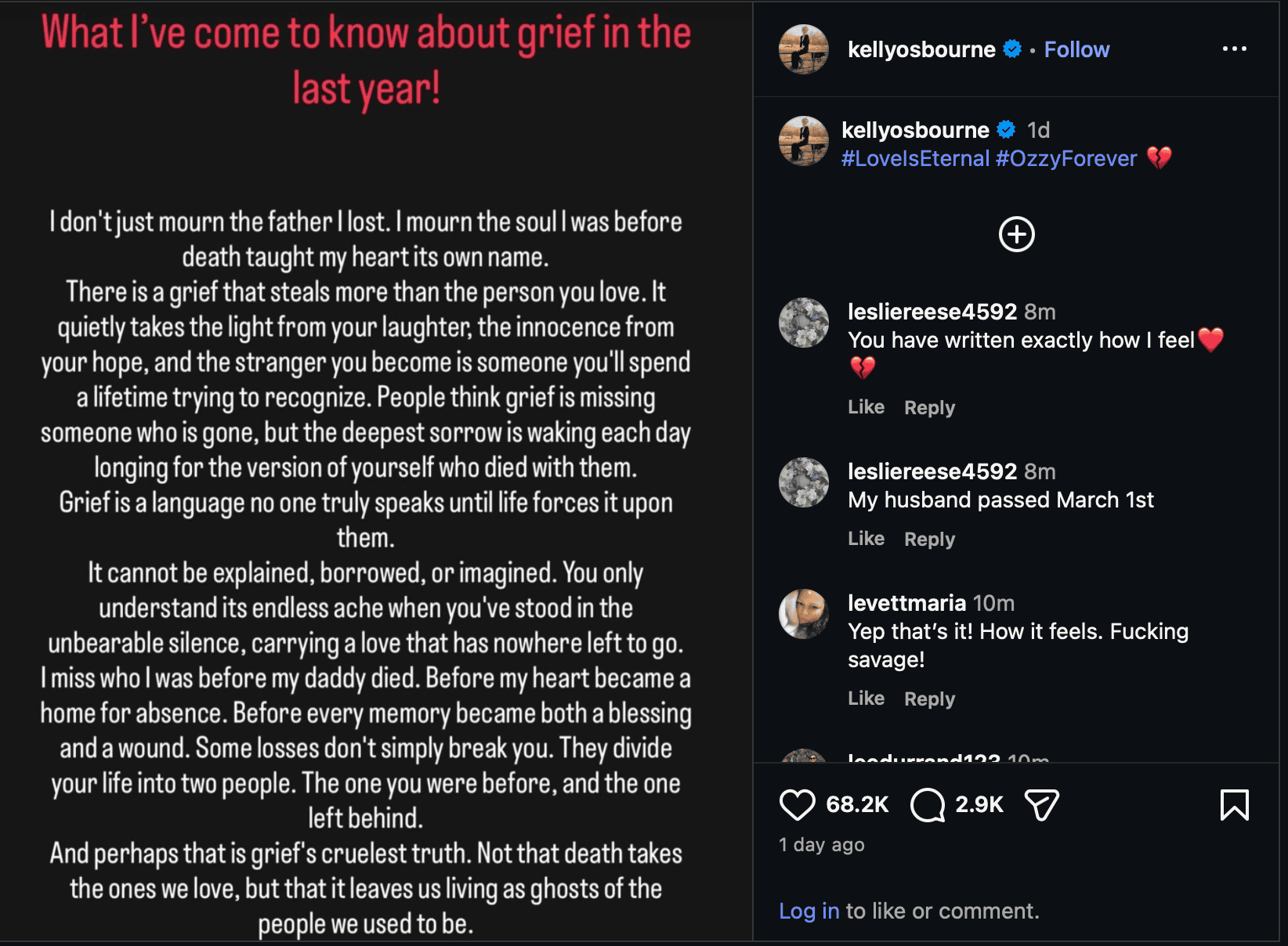Like the 'My husband passed' comment
Image resolution: width=1288 pixels, height=946 pixels.
[x=867, y=539]
